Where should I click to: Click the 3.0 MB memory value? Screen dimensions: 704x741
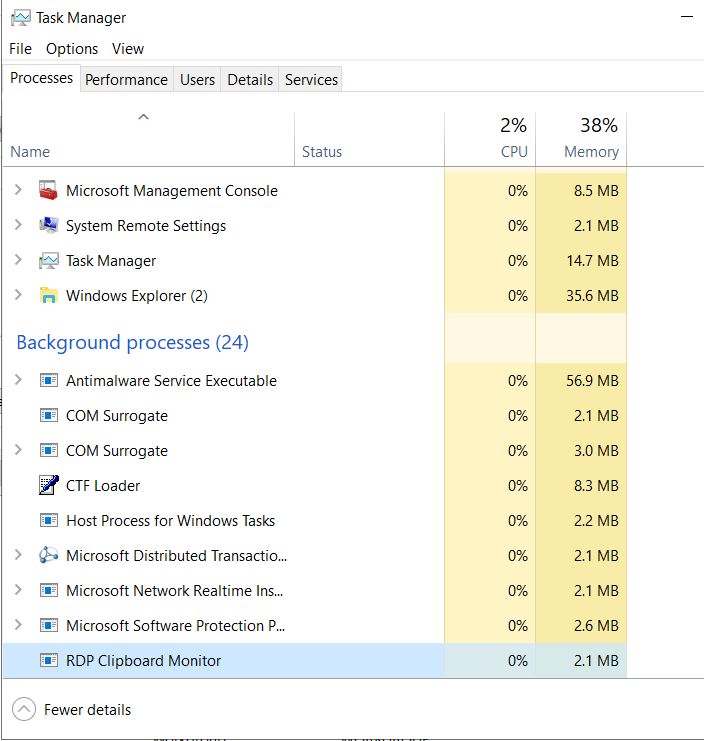tap(596, 450)
